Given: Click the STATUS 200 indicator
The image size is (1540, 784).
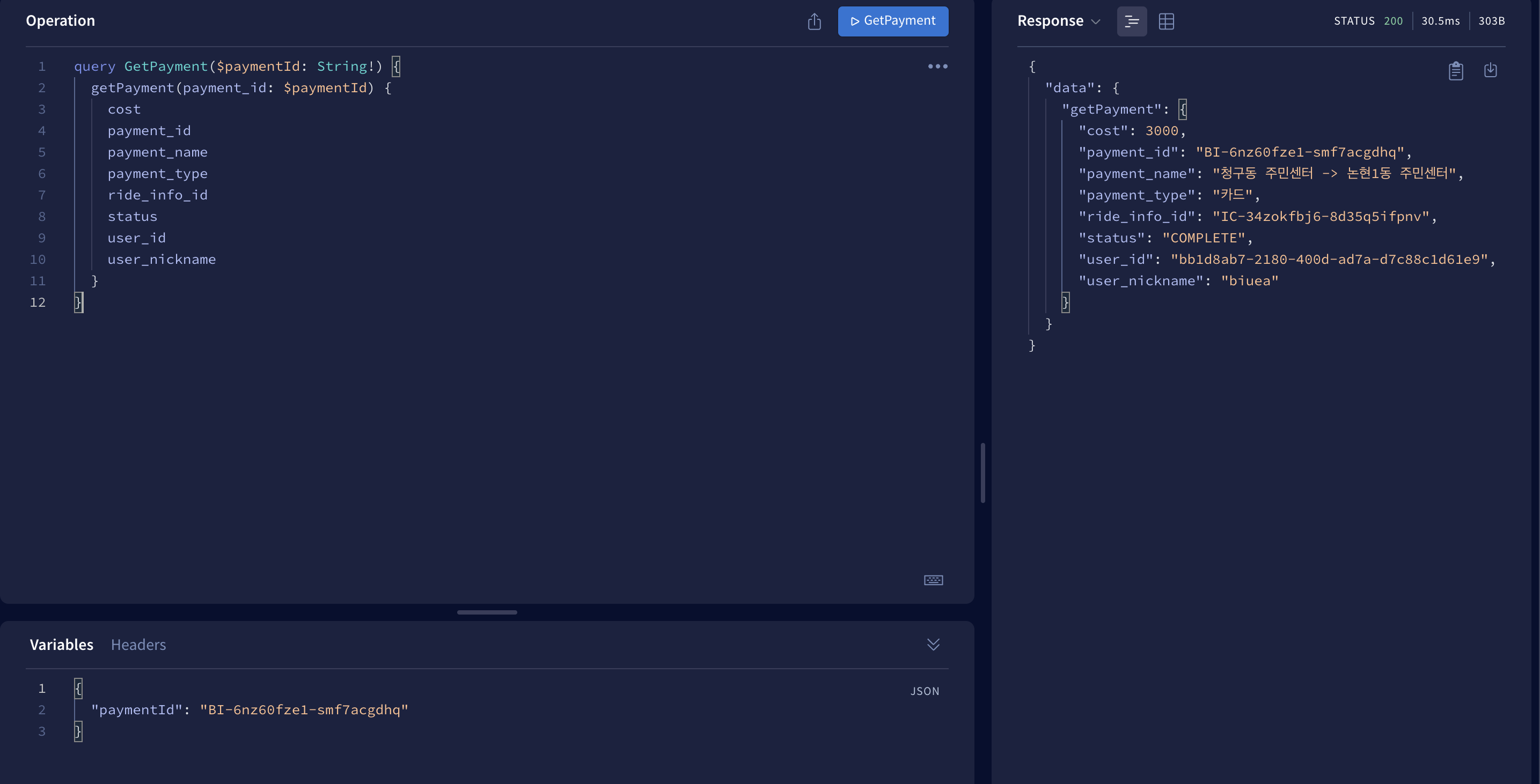Looking at the screenshot, I should coord(1368,21).
